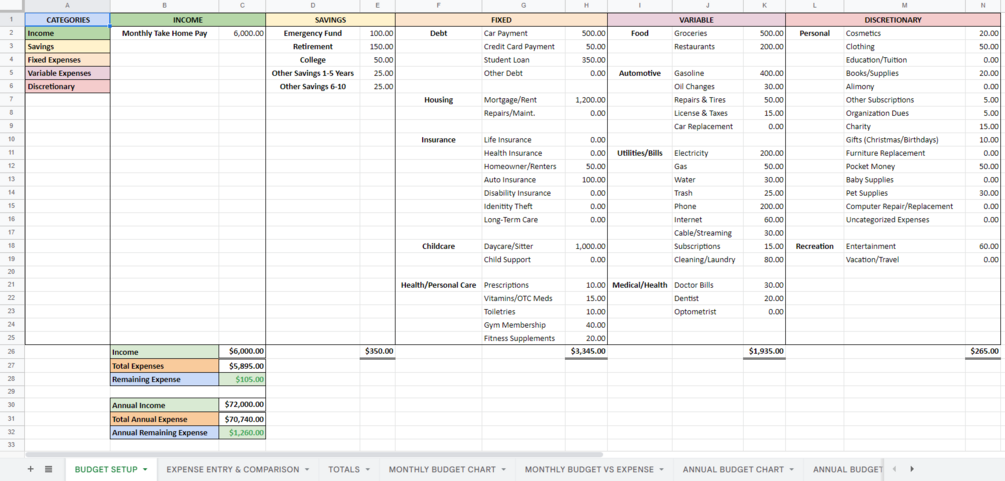Screen dimensions: 1005x481
Task: Select the INCOME header cell
Action: point(188,20)
